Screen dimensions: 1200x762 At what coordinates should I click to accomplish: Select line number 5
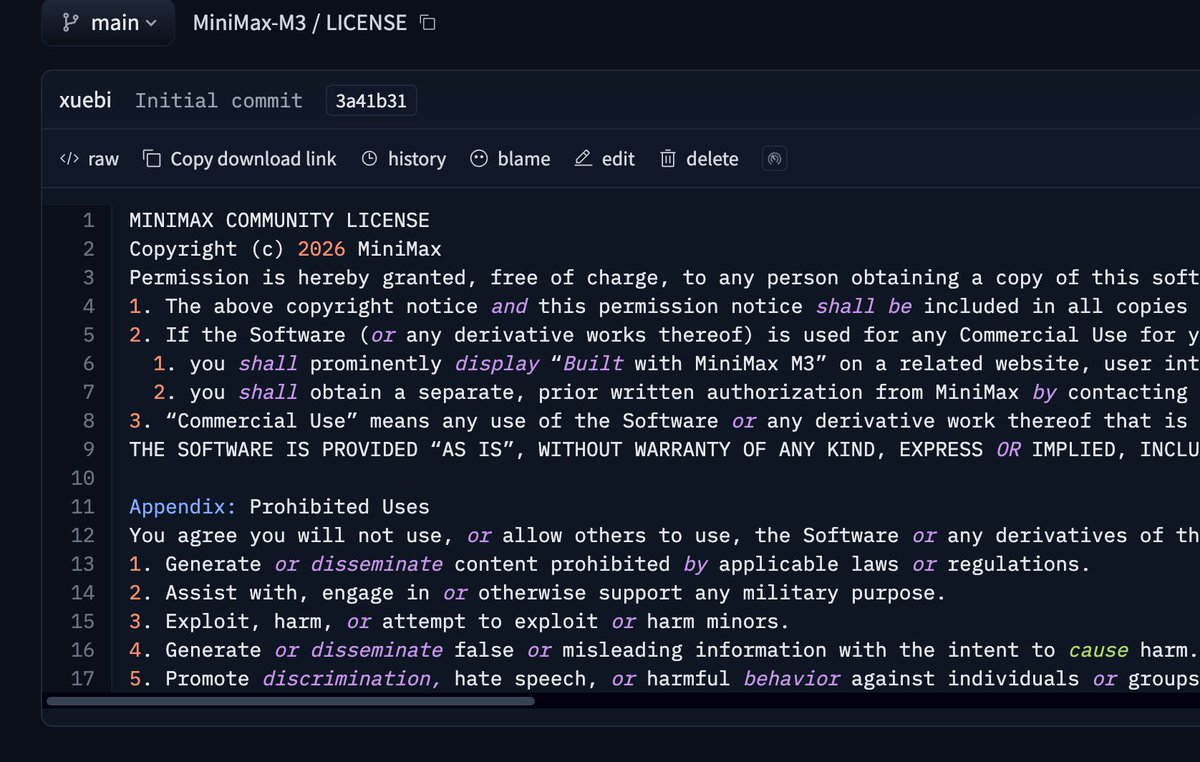(88, 335)
